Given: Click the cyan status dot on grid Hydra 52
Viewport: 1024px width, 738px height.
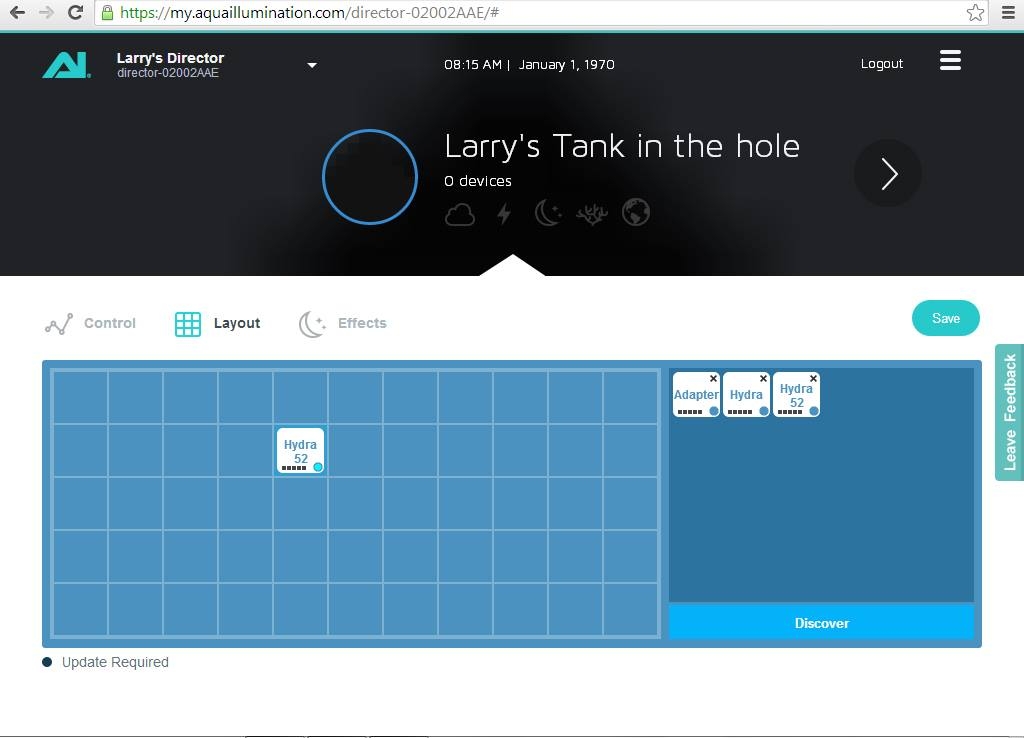Looking at the screenshot, I should (318, 467).
